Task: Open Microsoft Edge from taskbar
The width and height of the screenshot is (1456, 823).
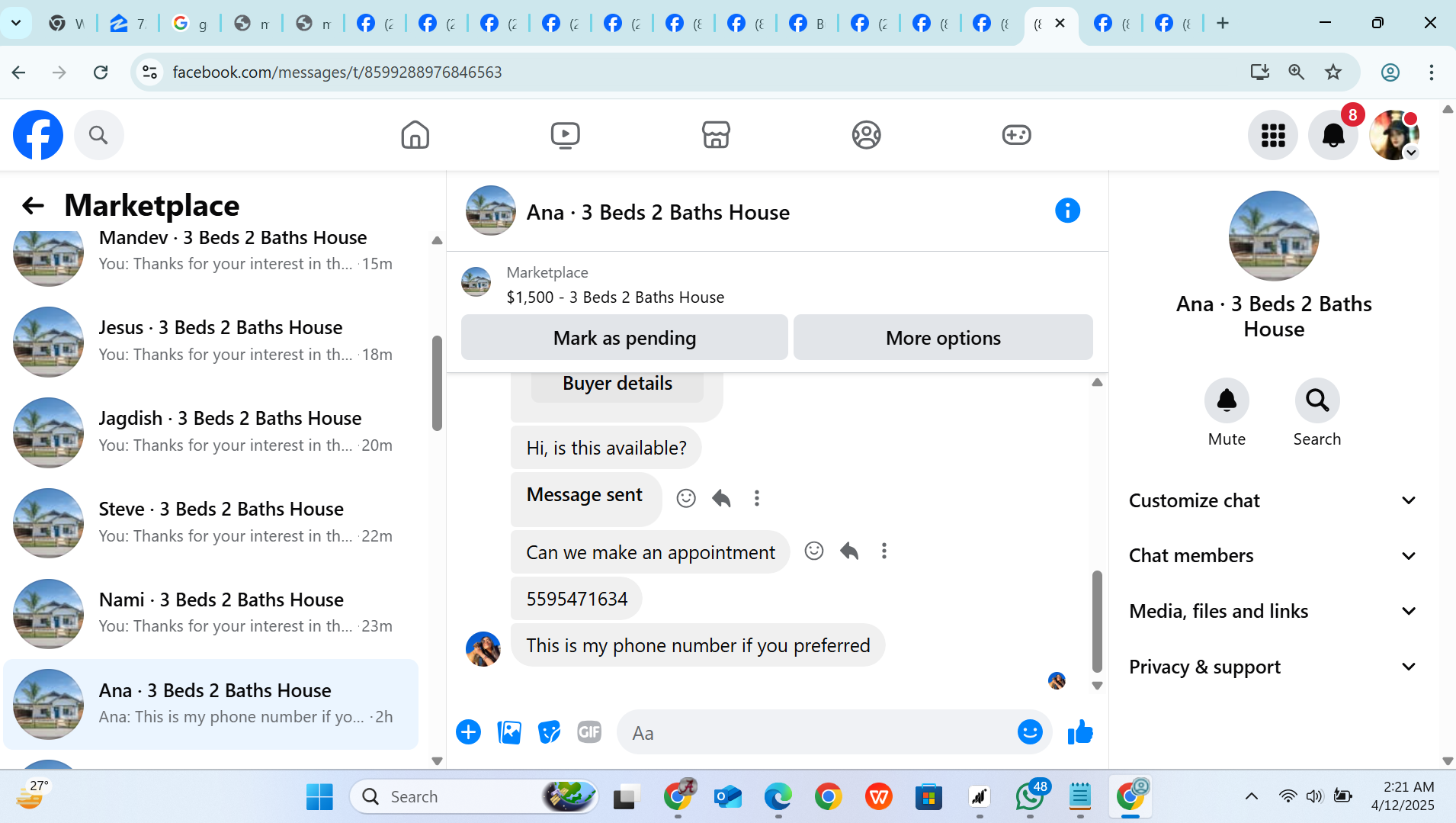Action: pos(778,796)
